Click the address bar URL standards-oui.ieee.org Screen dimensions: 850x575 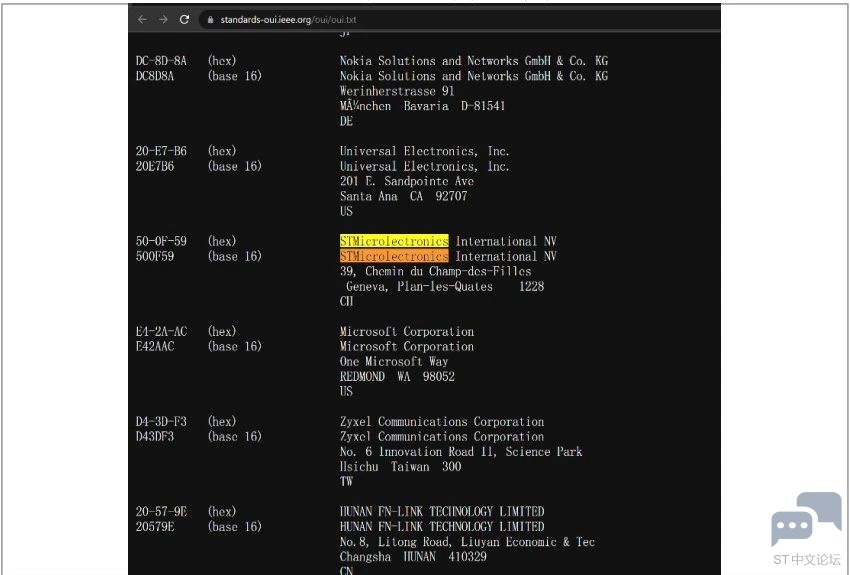[x=288, y=20]
